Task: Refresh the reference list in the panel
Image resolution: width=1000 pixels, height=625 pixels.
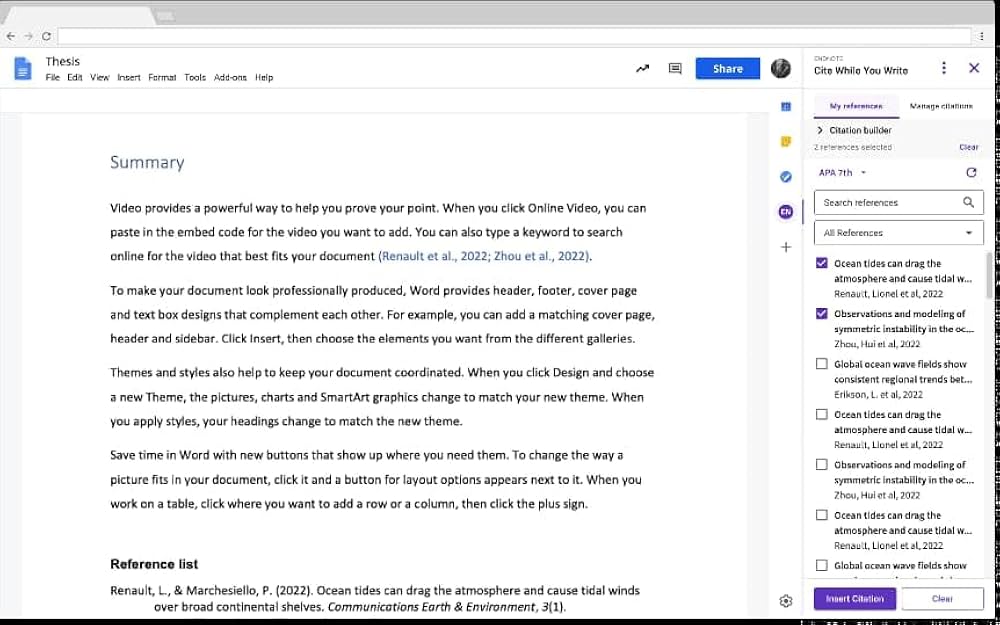Action: [x=971, y=172]
